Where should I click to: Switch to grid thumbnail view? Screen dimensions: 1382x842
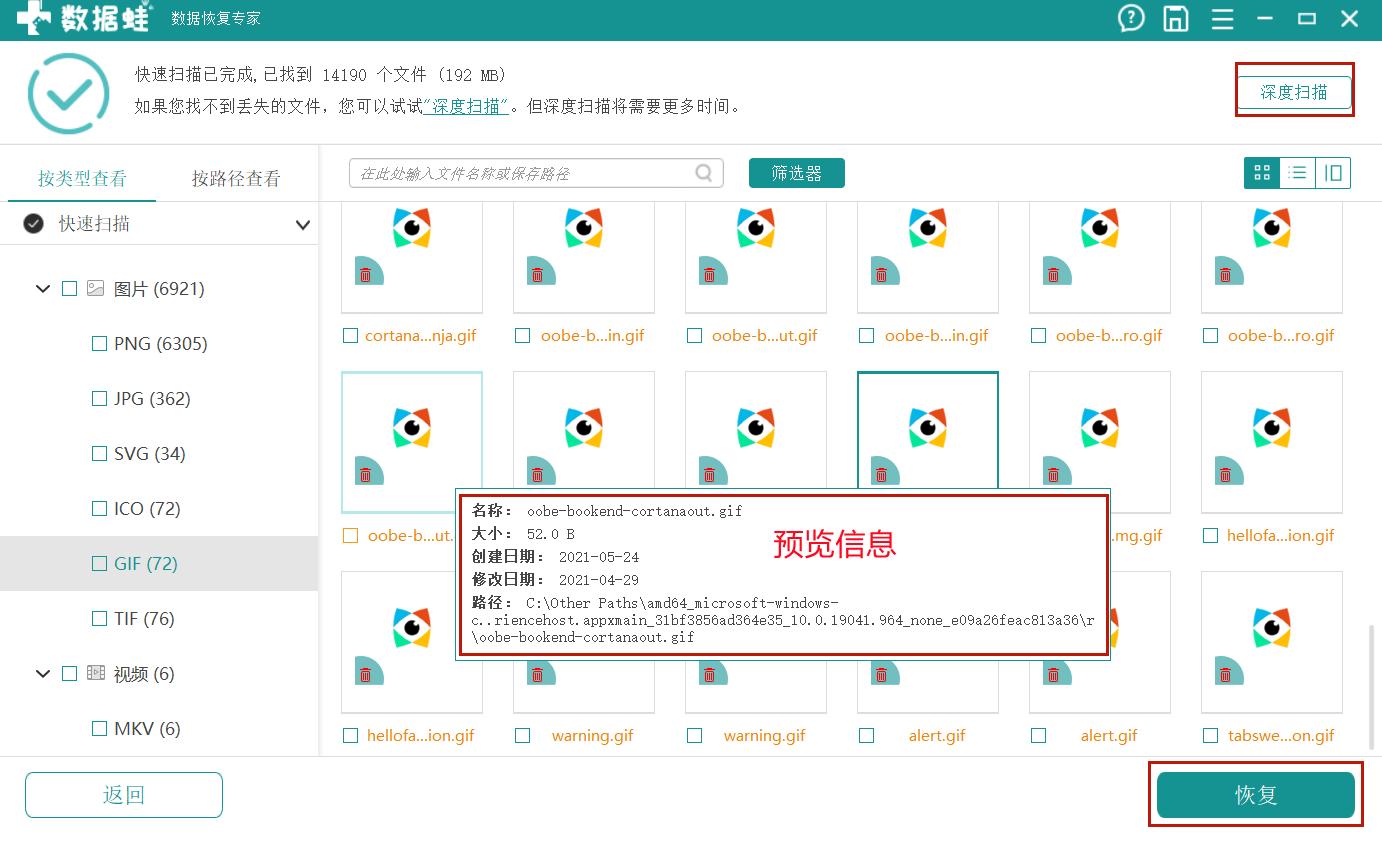1262,173
